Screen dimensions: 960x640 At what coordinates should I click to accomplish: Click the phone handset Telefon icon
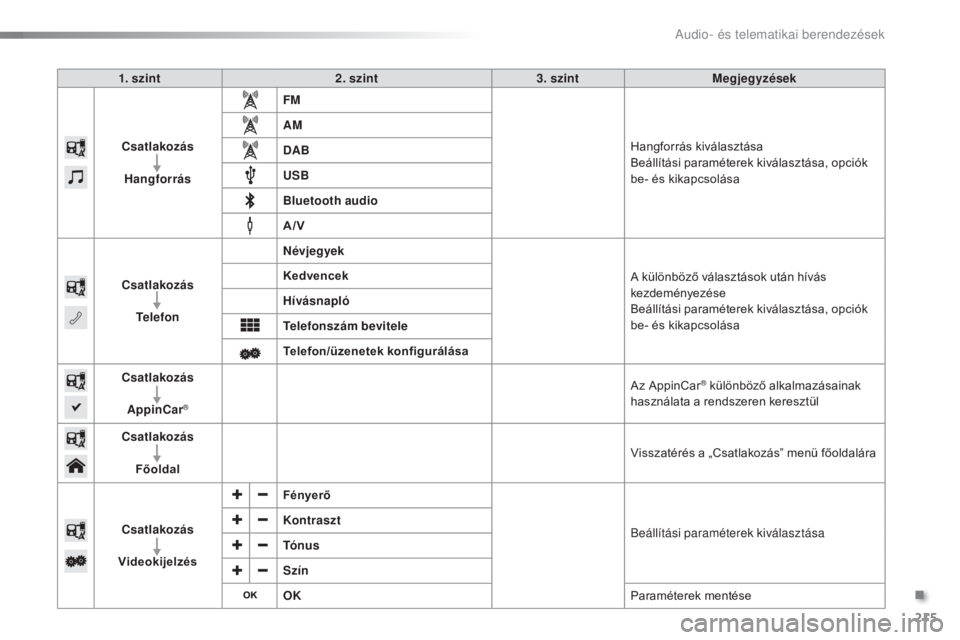[76, 317]
